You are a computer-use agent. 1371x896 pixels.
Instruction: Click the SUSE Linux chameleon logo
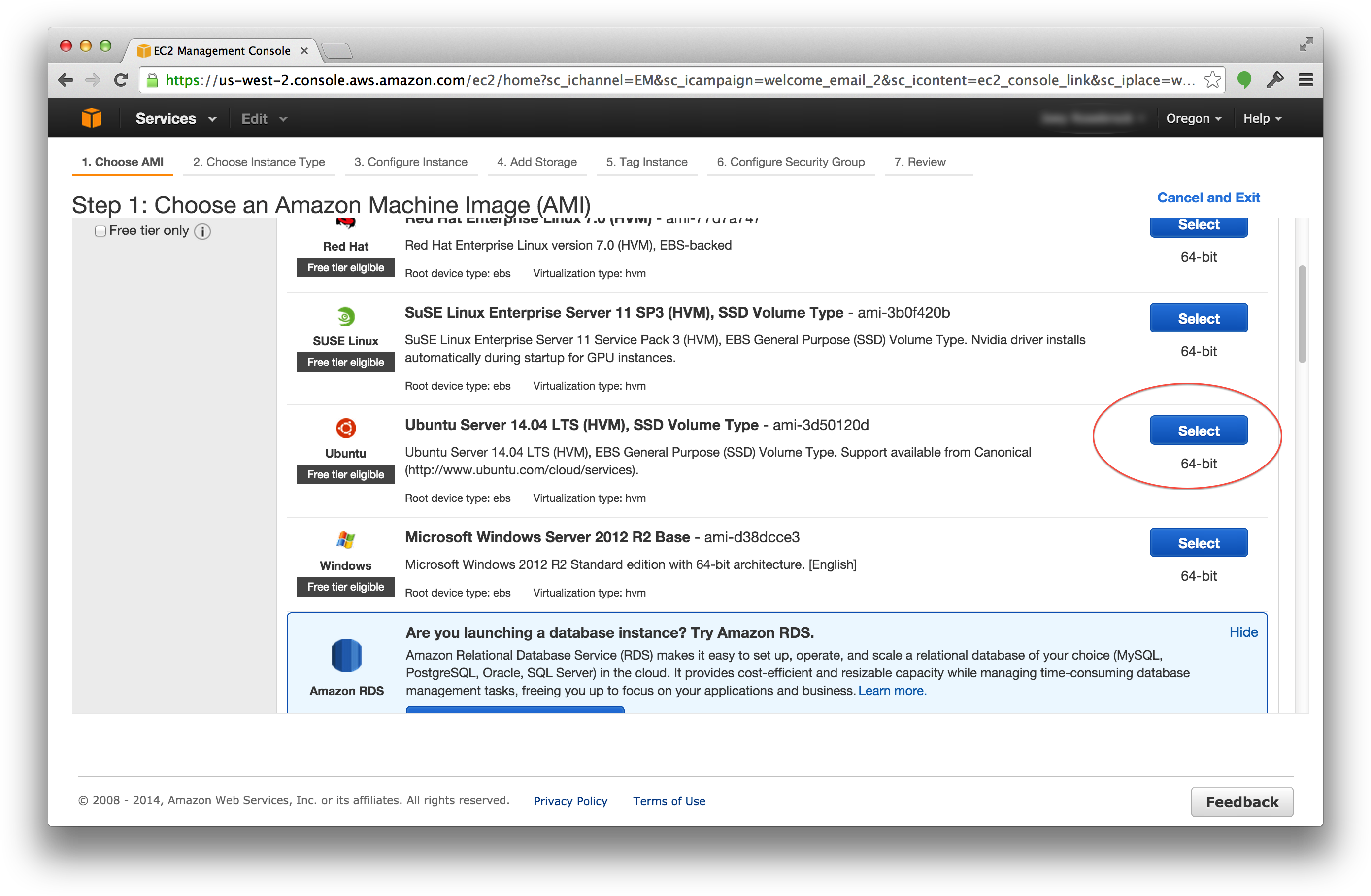(346, 316)
